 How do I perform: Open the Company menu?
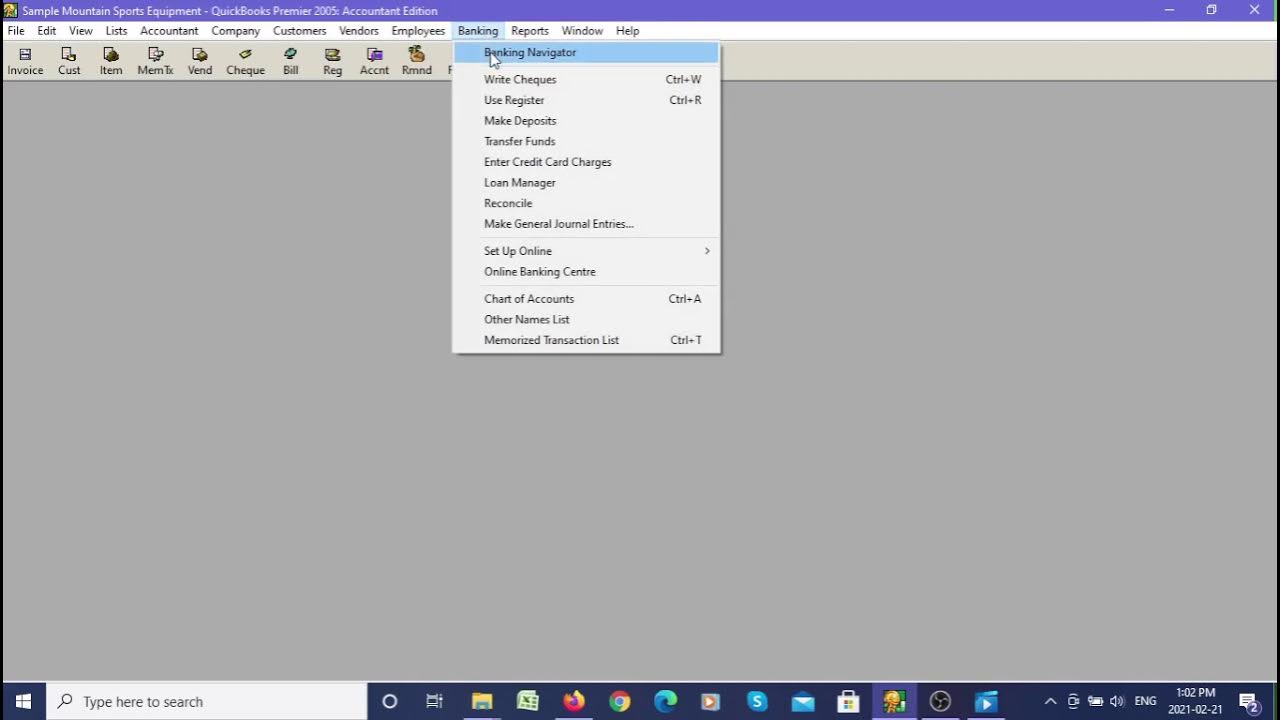pos(236,31)
